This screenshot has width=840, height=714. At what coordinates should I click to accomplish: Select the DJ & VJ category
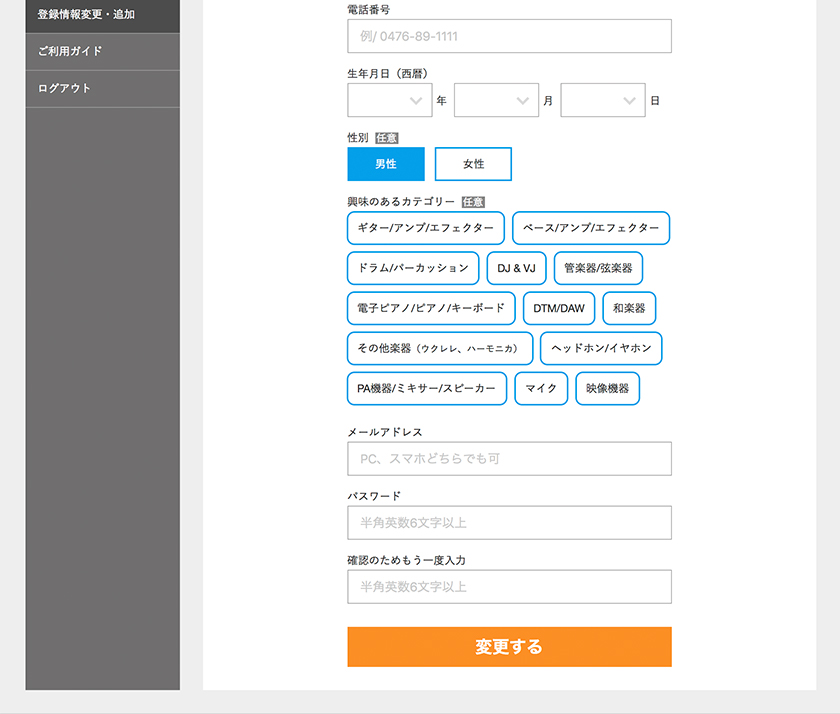[x=516, y=268]
